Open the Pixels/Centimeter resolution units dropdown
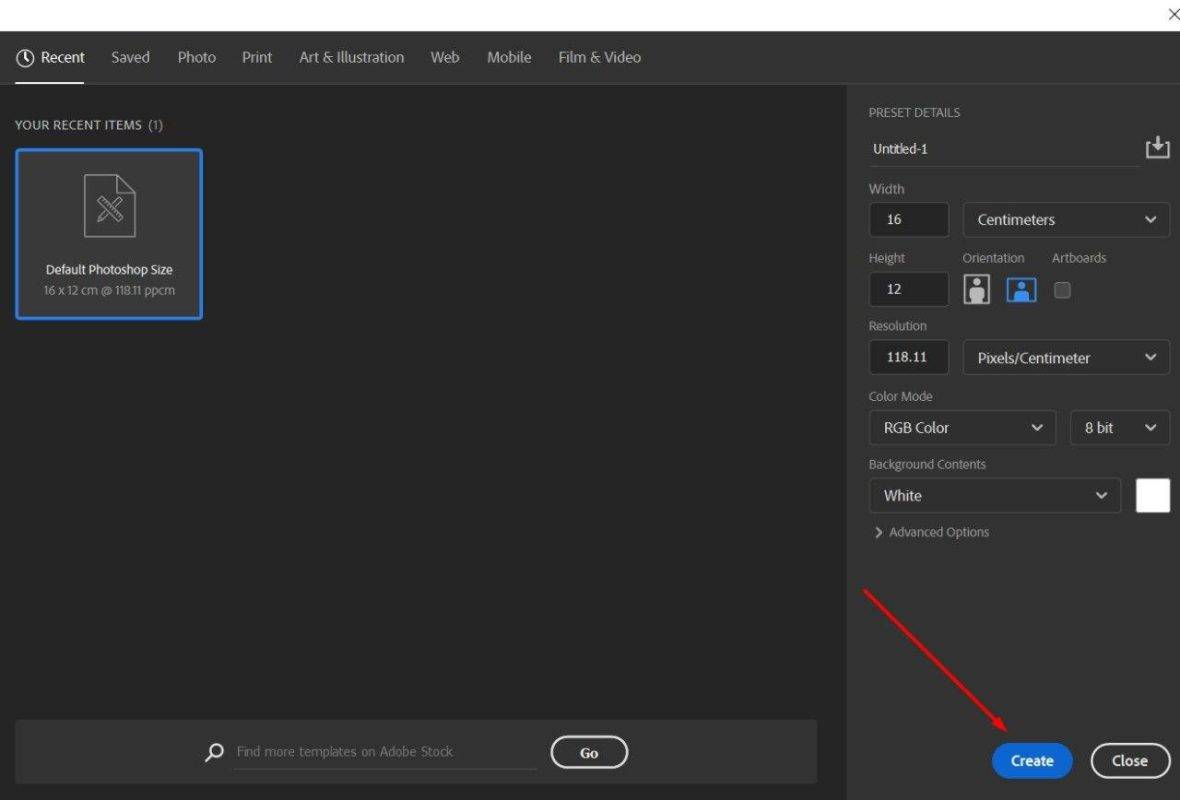Viewport: 1180px width, 800px height. 1066,358
